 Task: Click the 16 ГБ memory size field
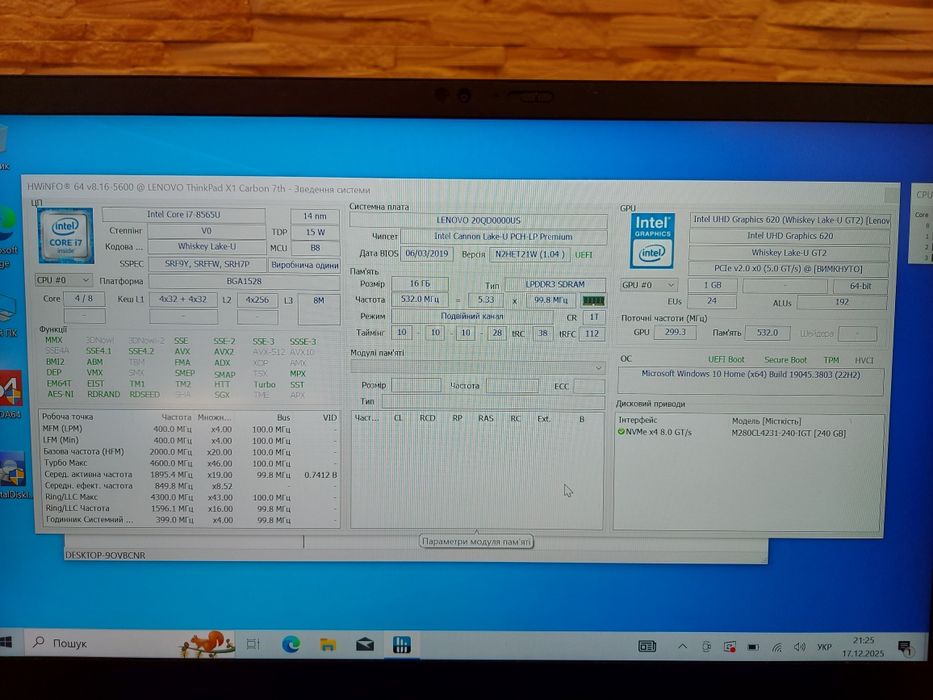coord(419,284)
